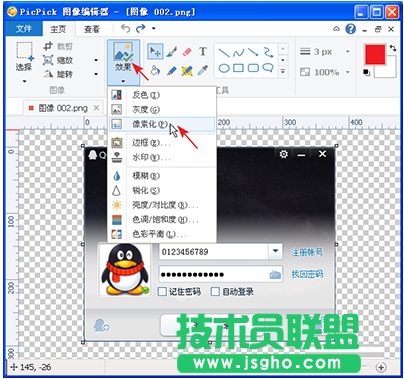Collapse the ribbon with caret icon
Screen dimensions: 404x379
tap(336, 29)
